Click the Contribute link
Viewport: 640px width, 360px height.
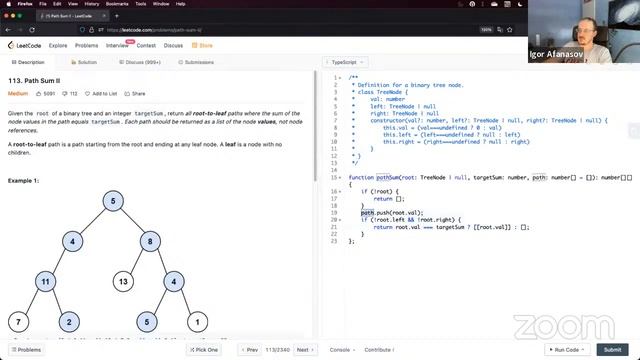pyautogui.click(x=379, y=350)
